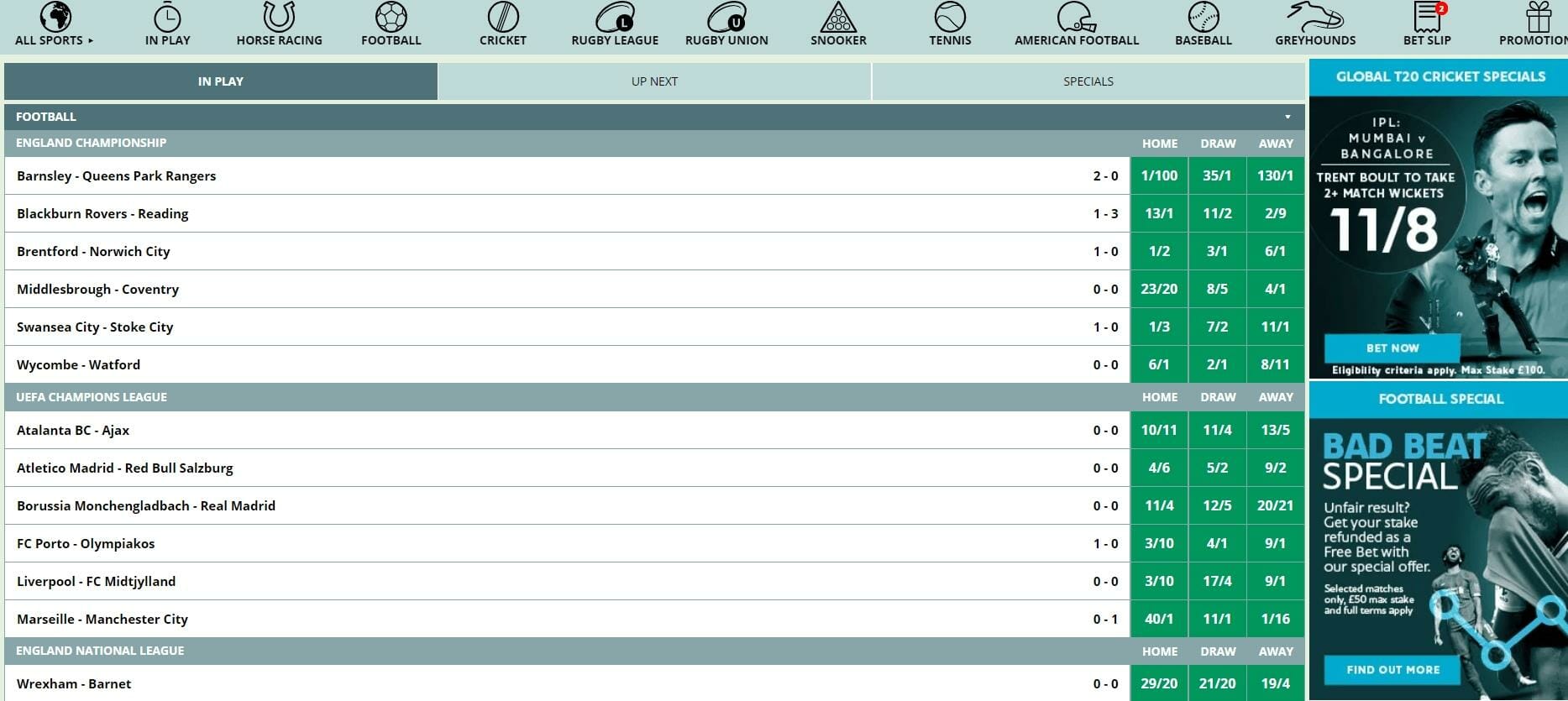1568x701 pixels.
Task: Click the UEFA Champions League header
Action: click(92, 397)
